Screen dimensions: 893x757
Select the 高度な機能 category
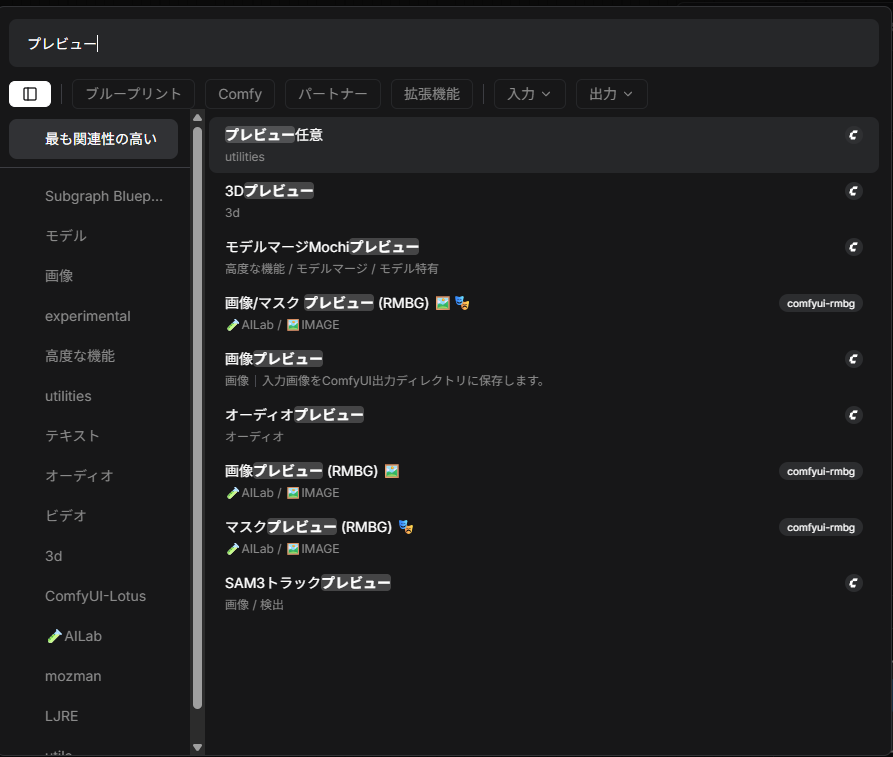93,356
